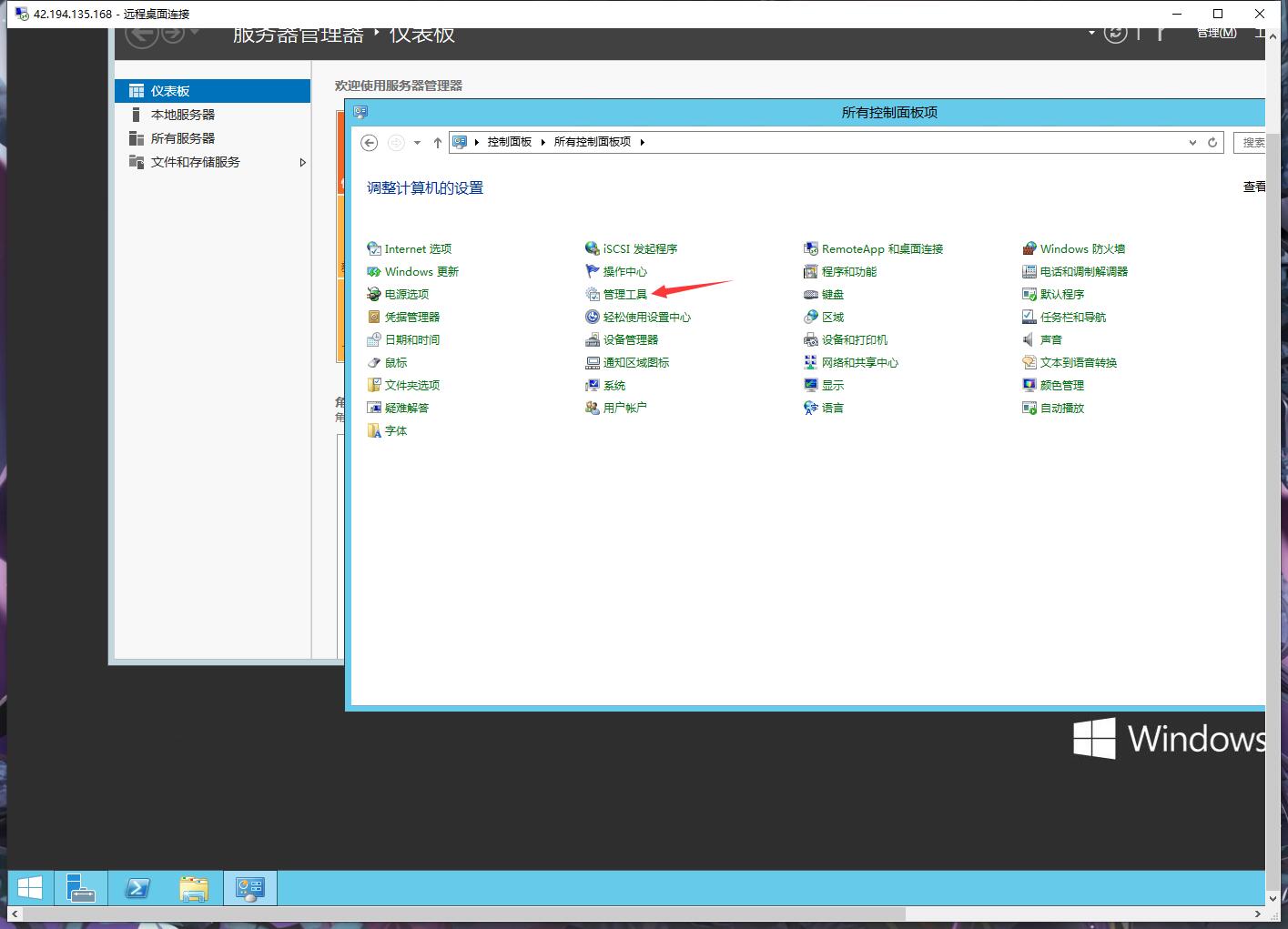
Task: Open the 查看 menu at top right
Action: 1253,186
